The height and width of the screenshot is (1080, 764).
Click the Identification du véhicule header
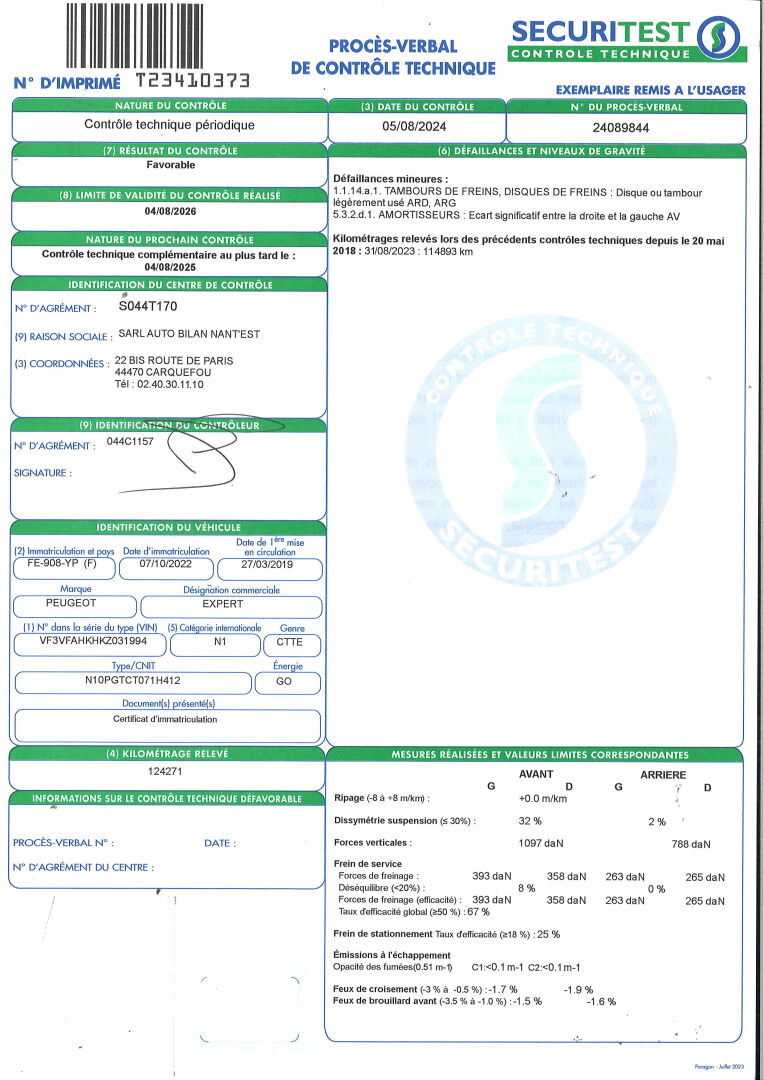168,528
